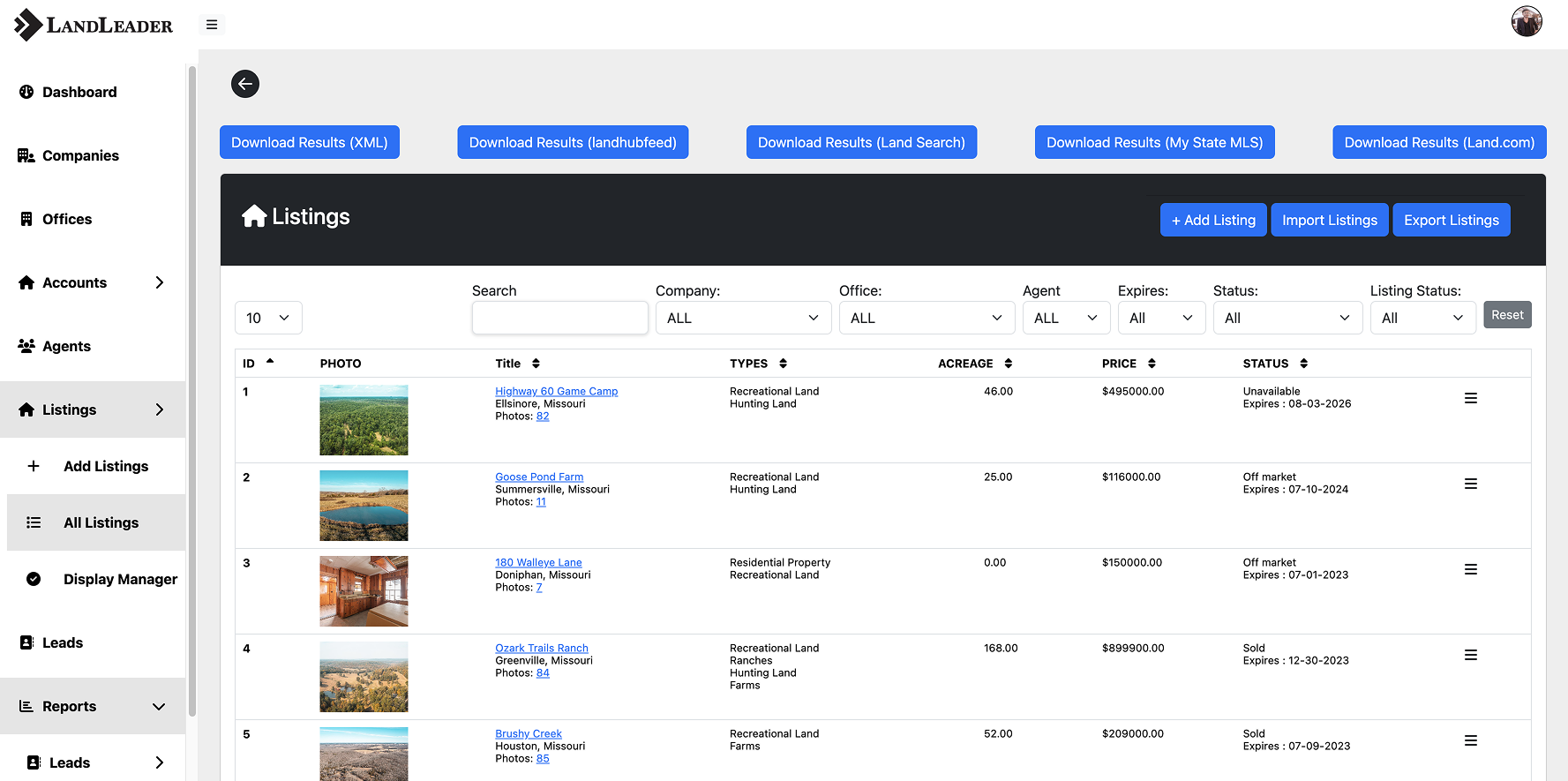
Task: Click Download Results (Land Search)
Action: (x=861, y=142)
